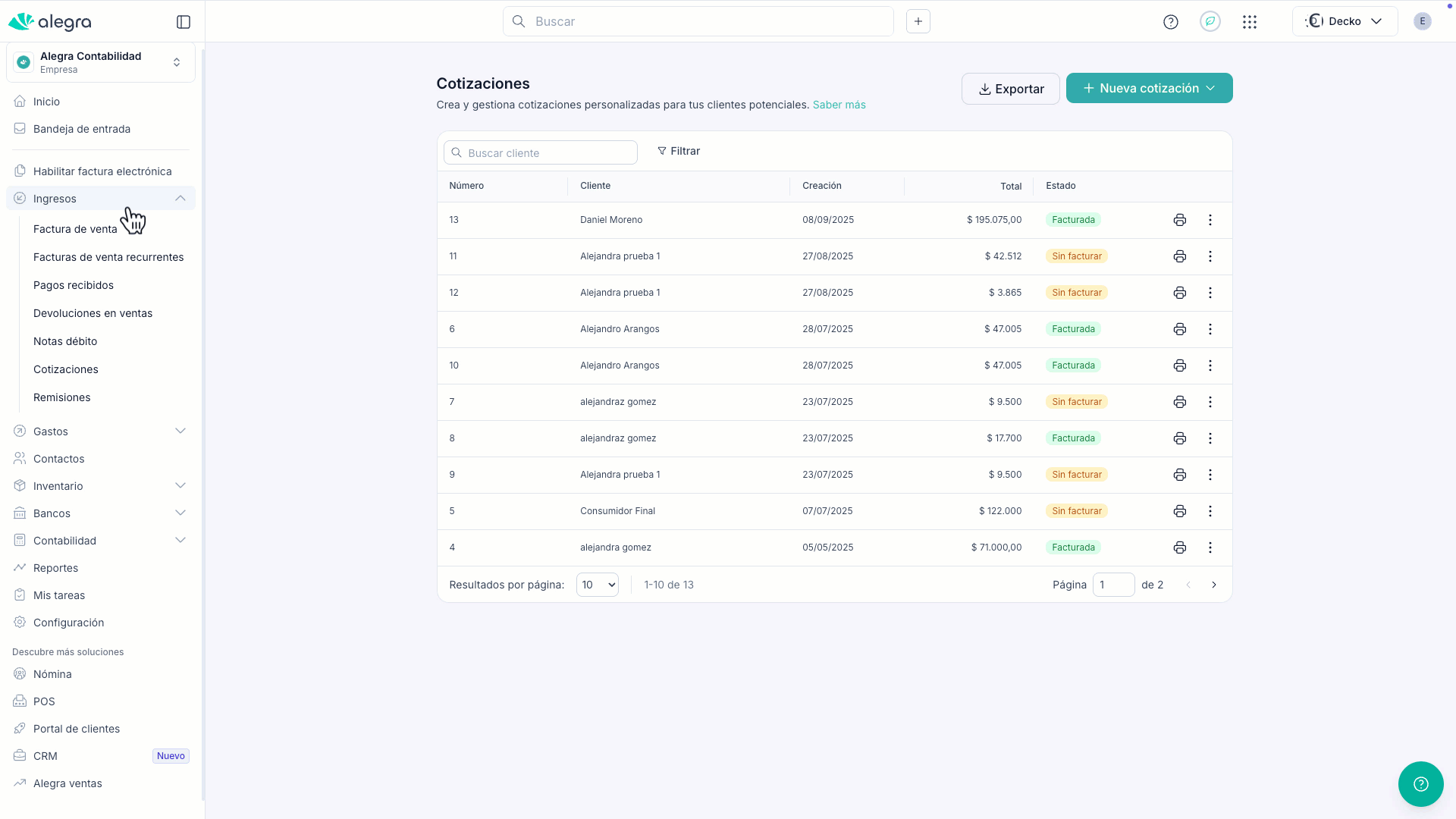This screenshot has width=1456, height=819.
Task: Click the plus quick-create icon near search
Action: click(x=918, y=21)
